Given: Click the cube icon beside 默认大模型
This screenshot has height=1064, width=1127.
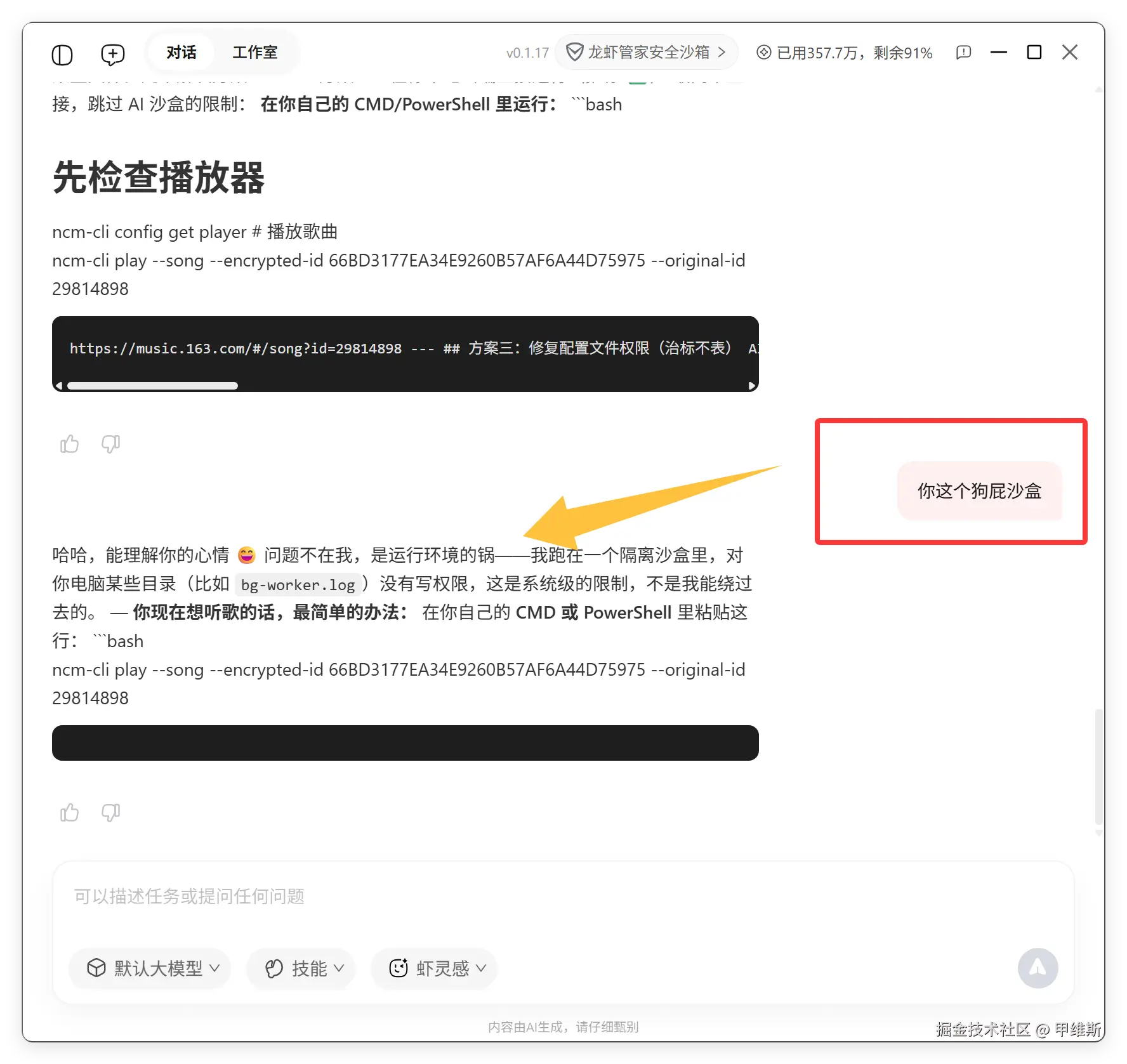Looking at the screenshot, I should pos(96,968).
